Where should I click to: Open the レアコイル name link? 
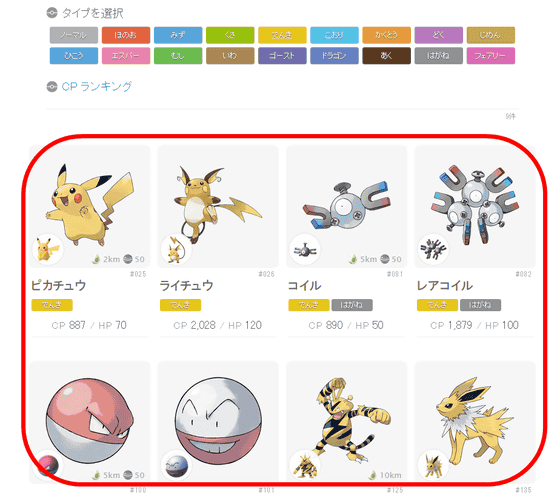pos(445,286)
